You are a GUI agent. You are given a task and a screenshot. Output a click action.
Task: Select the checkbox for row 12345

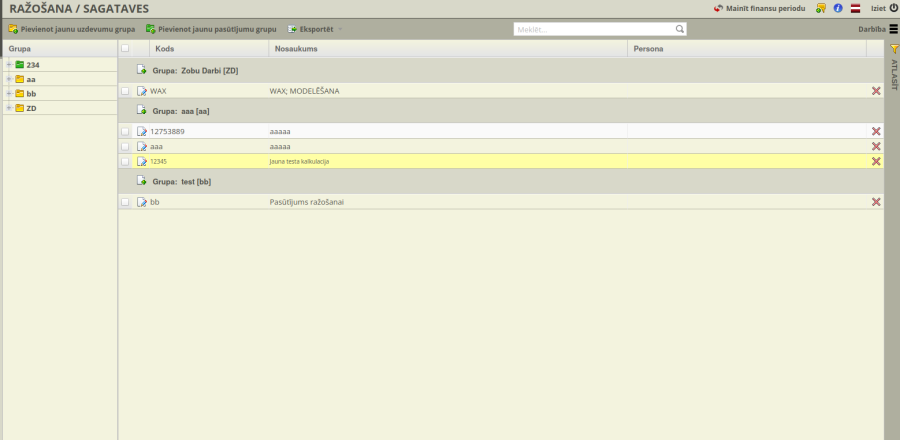[x=125, y=161]
